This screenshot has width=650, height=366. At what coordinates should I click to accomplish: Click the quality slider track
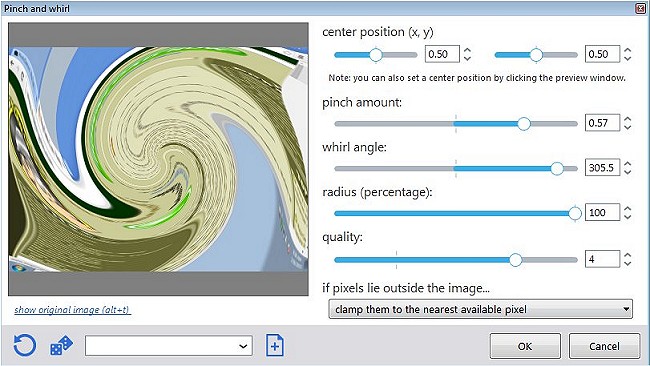tap(456, 260)
